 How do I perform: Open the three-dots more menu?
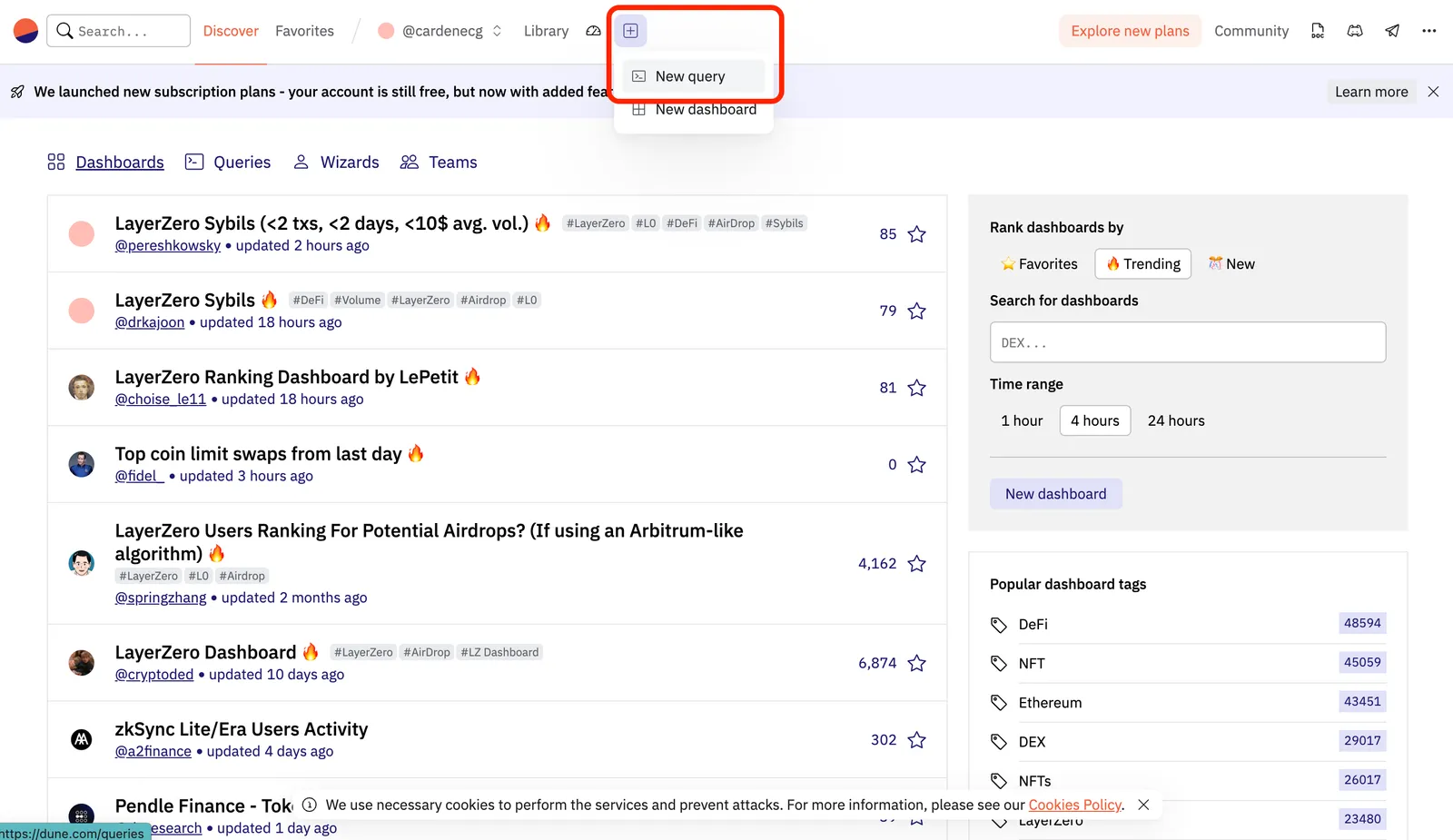1429,31
